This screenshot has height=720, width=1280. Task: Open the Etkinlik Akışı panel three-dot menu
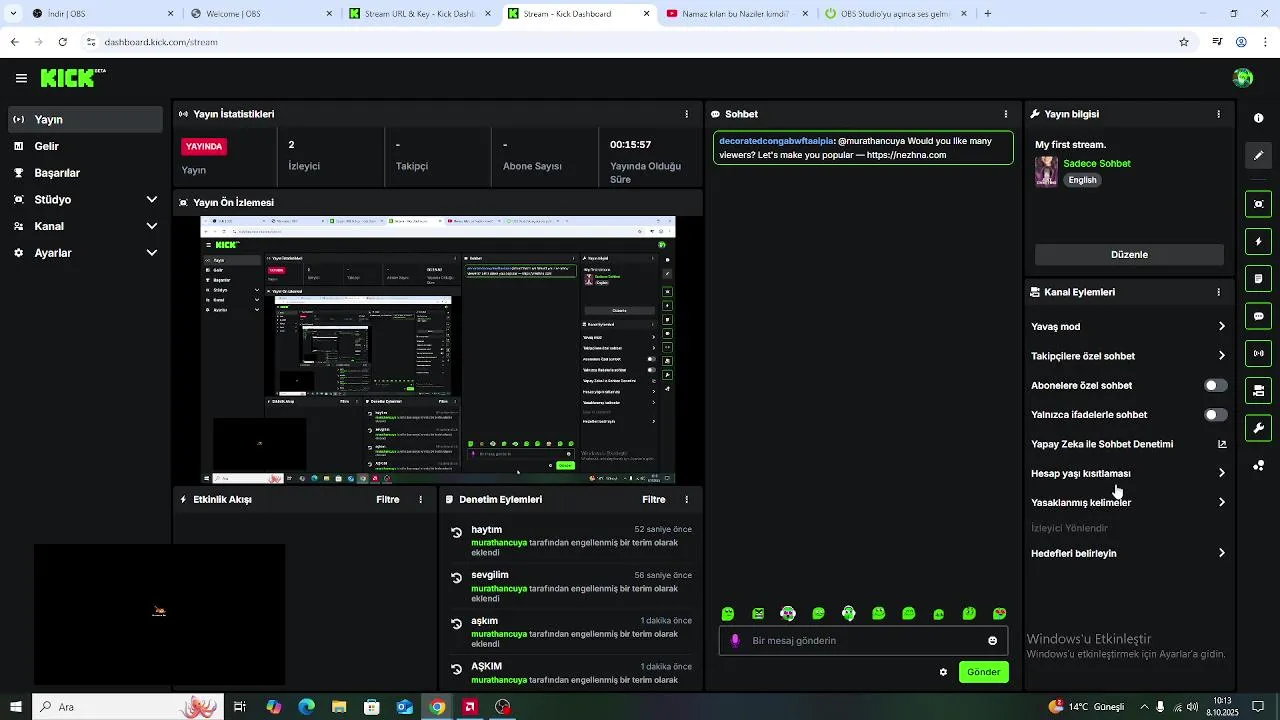click(x=420, y=499)
